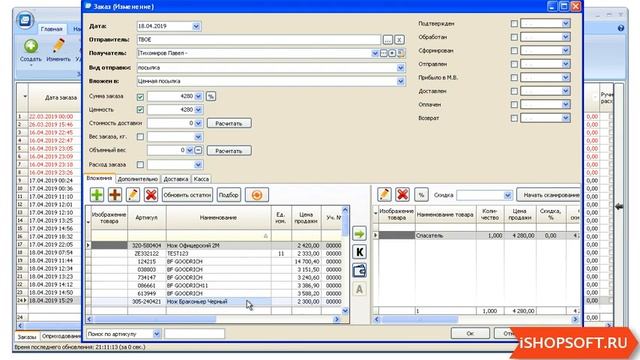This screenshot has width=640, height=360.
Task: Click the ellipsis button beside the Отправитель field
Action: pyautogui.click(x=388, y=40)
